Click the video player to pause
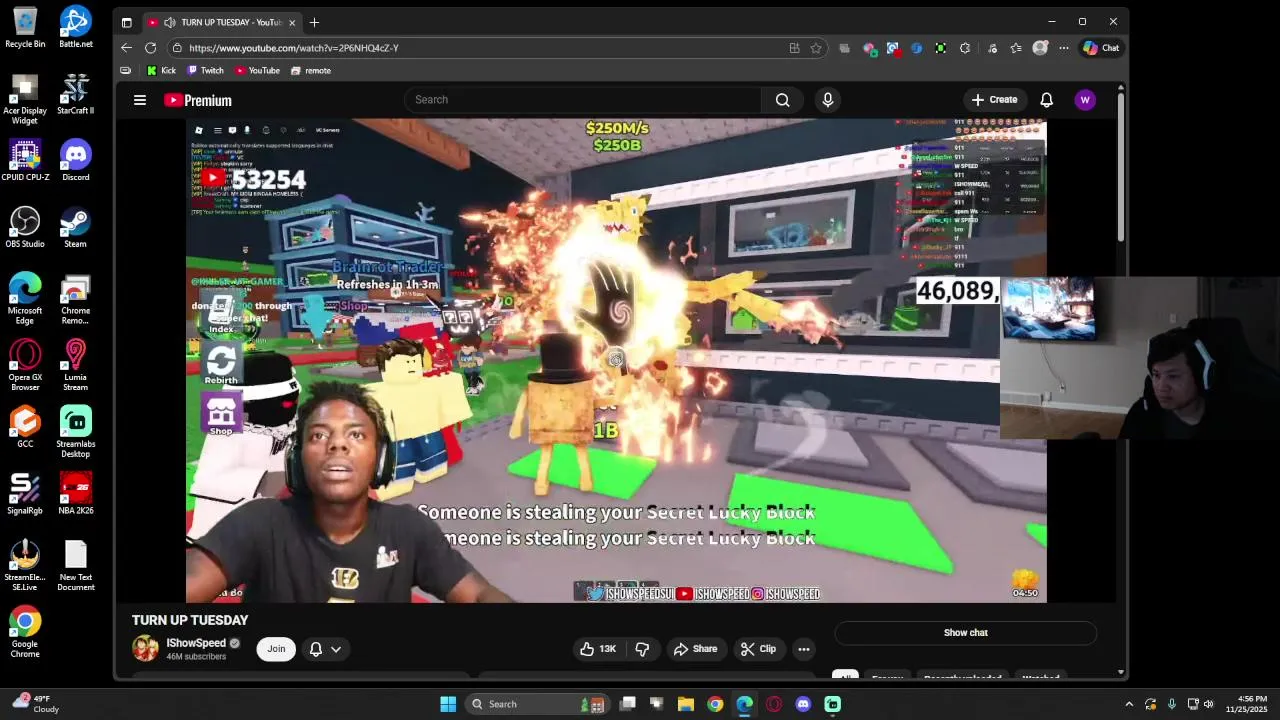The height and width of the screenshot is (720, 1280). click(x=616, y=360)
